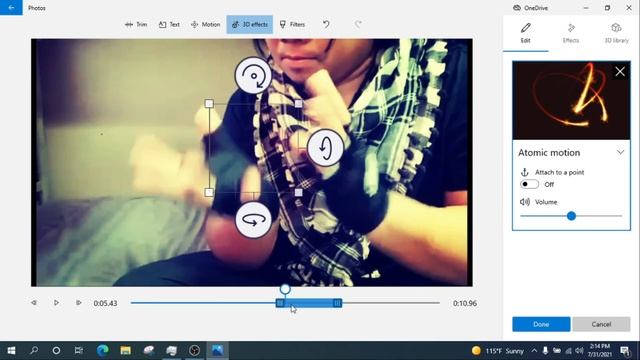
Task: Step forward one frame
Action: coord(78,303)
